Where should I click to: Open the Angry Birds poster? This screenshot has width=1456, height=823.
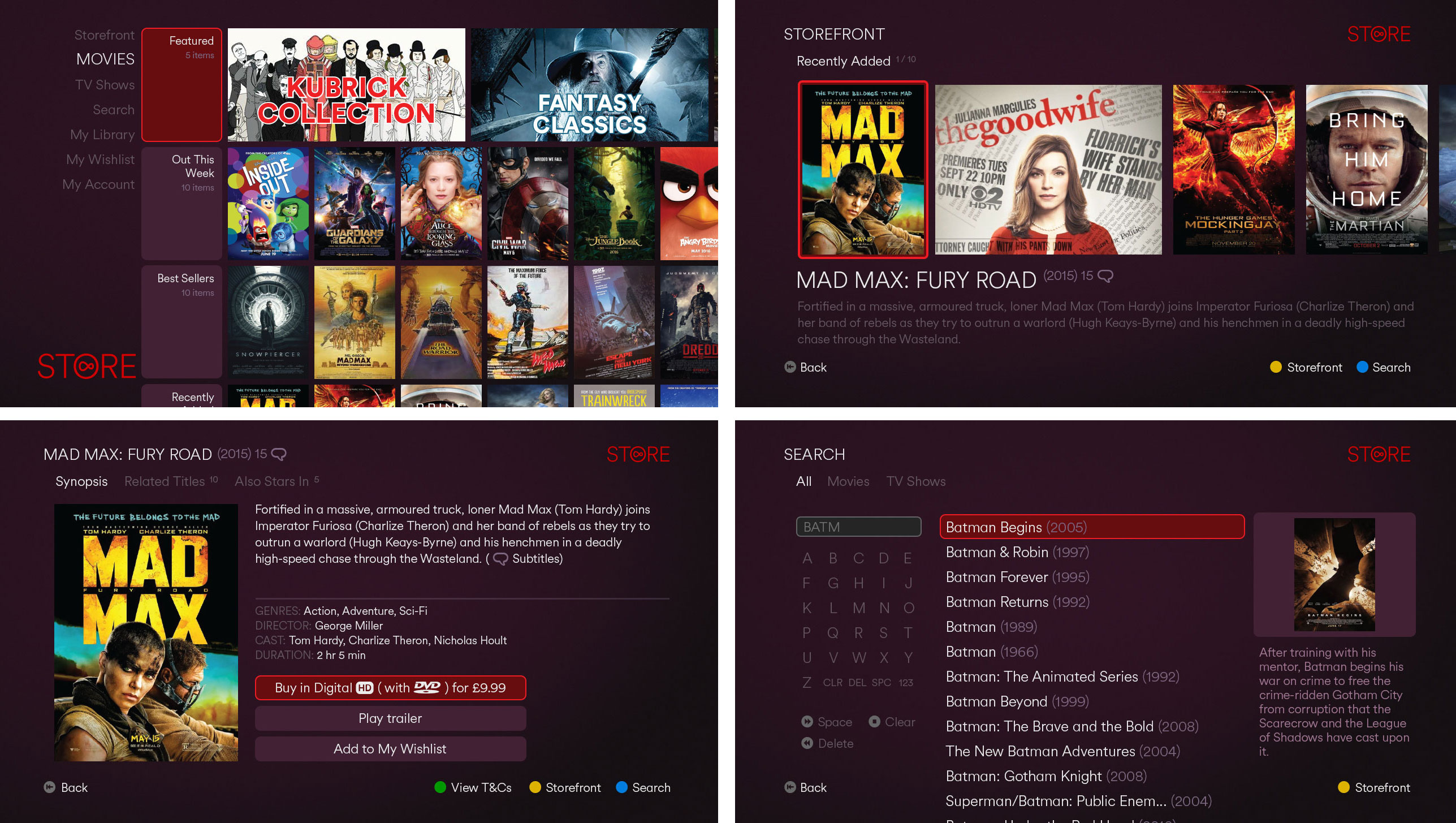(x=689, y=204)
